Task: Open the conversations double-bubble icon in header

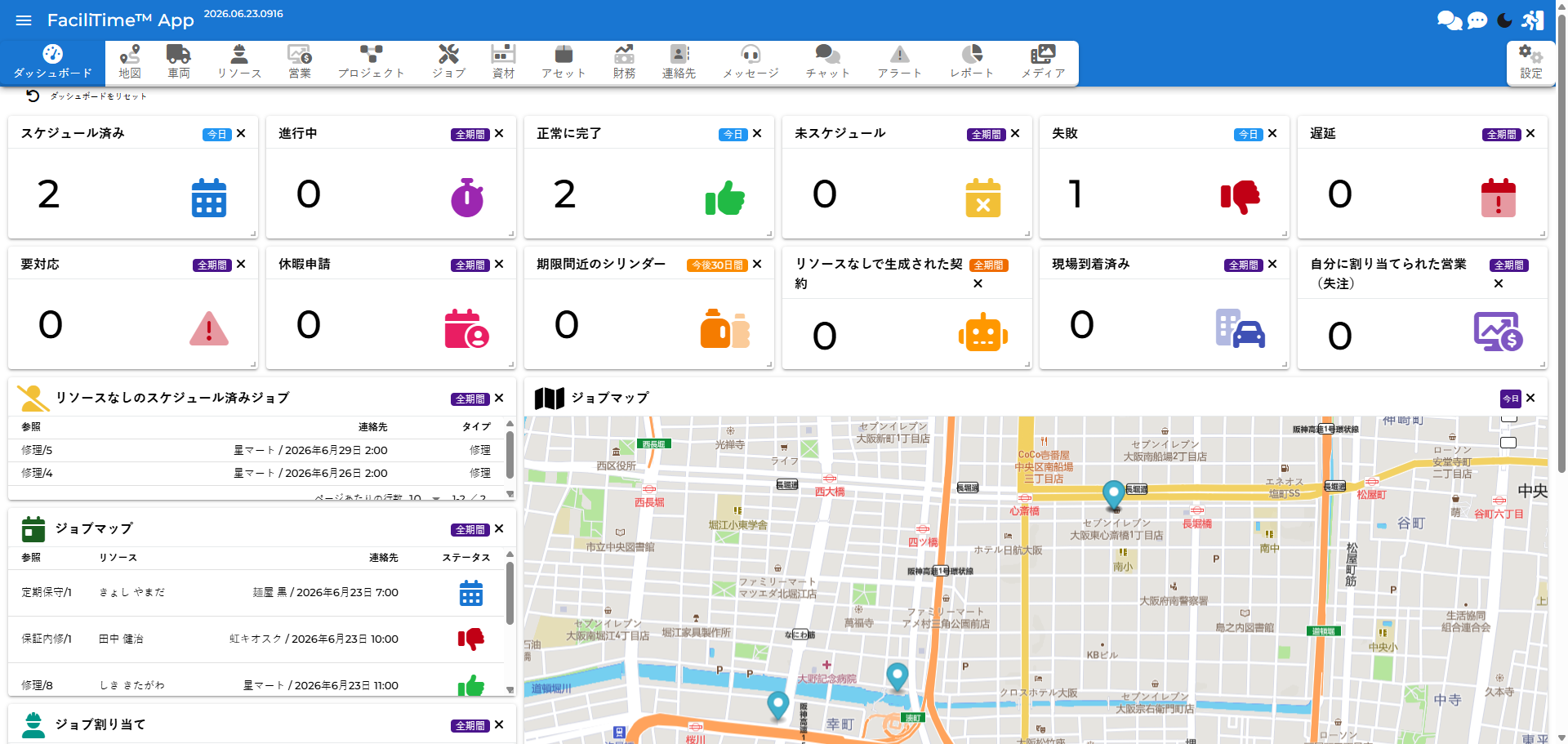Action: tap(1450, 20)
